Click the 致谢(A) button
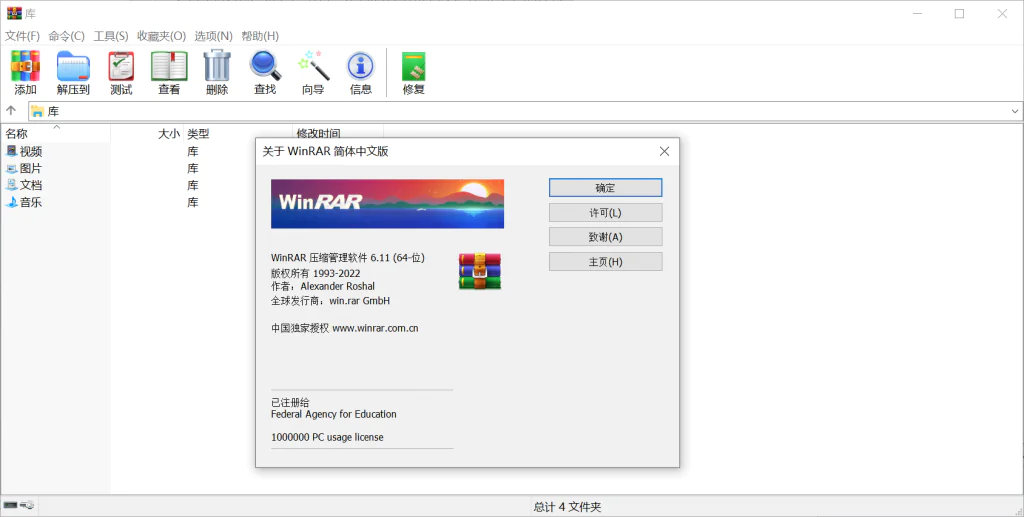 click(x=605, y=237)
